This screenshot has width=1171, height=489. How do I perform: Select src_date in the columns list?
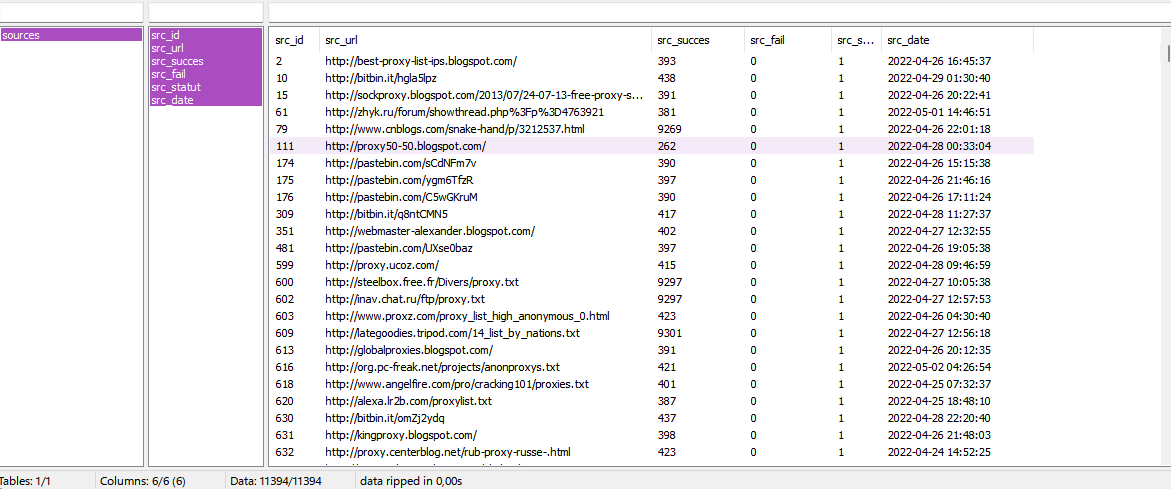[205, 100]
